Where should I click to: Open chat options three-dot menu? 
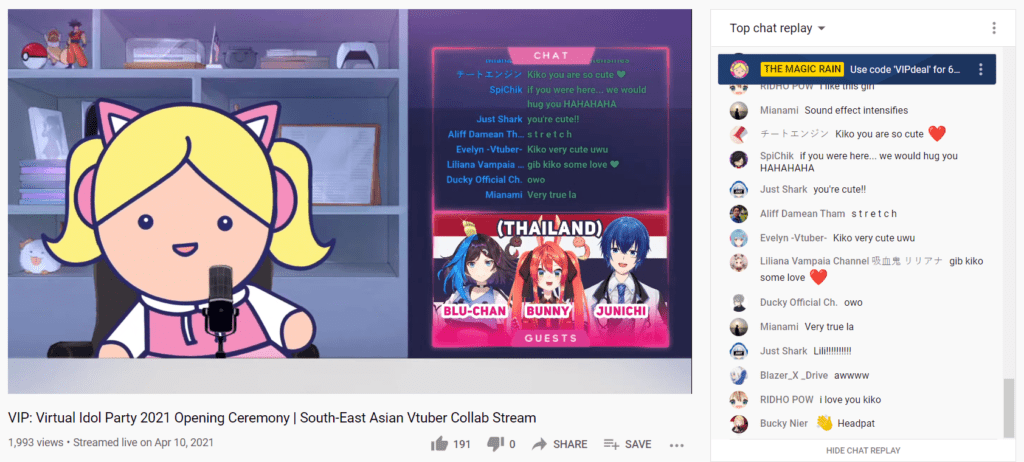[993, 28]
